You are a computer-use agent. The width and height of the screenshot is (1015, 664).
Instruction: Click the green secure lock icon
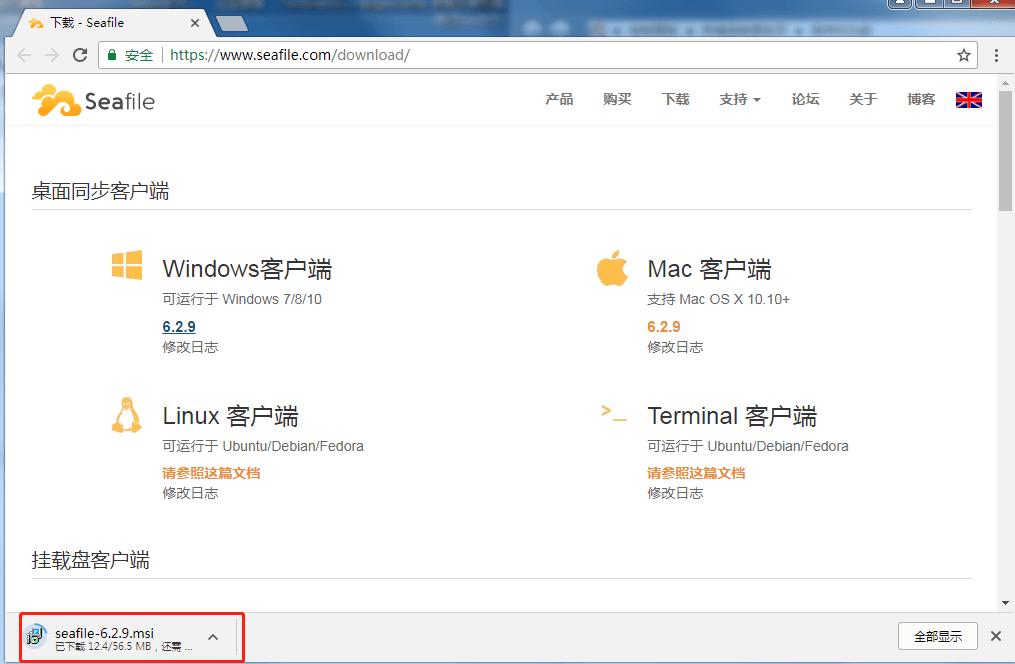(111, 55)
